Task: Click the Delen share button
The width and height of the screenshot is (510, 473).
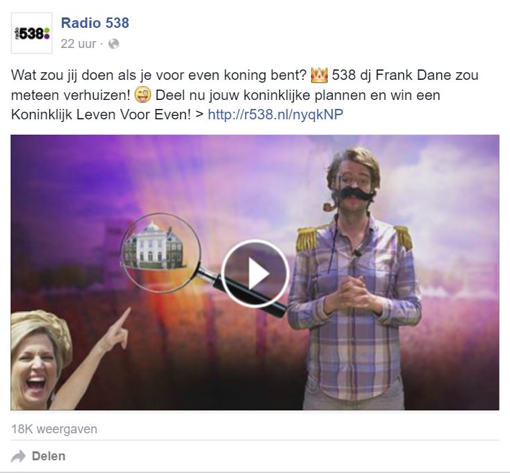Action: click(49, 456)
